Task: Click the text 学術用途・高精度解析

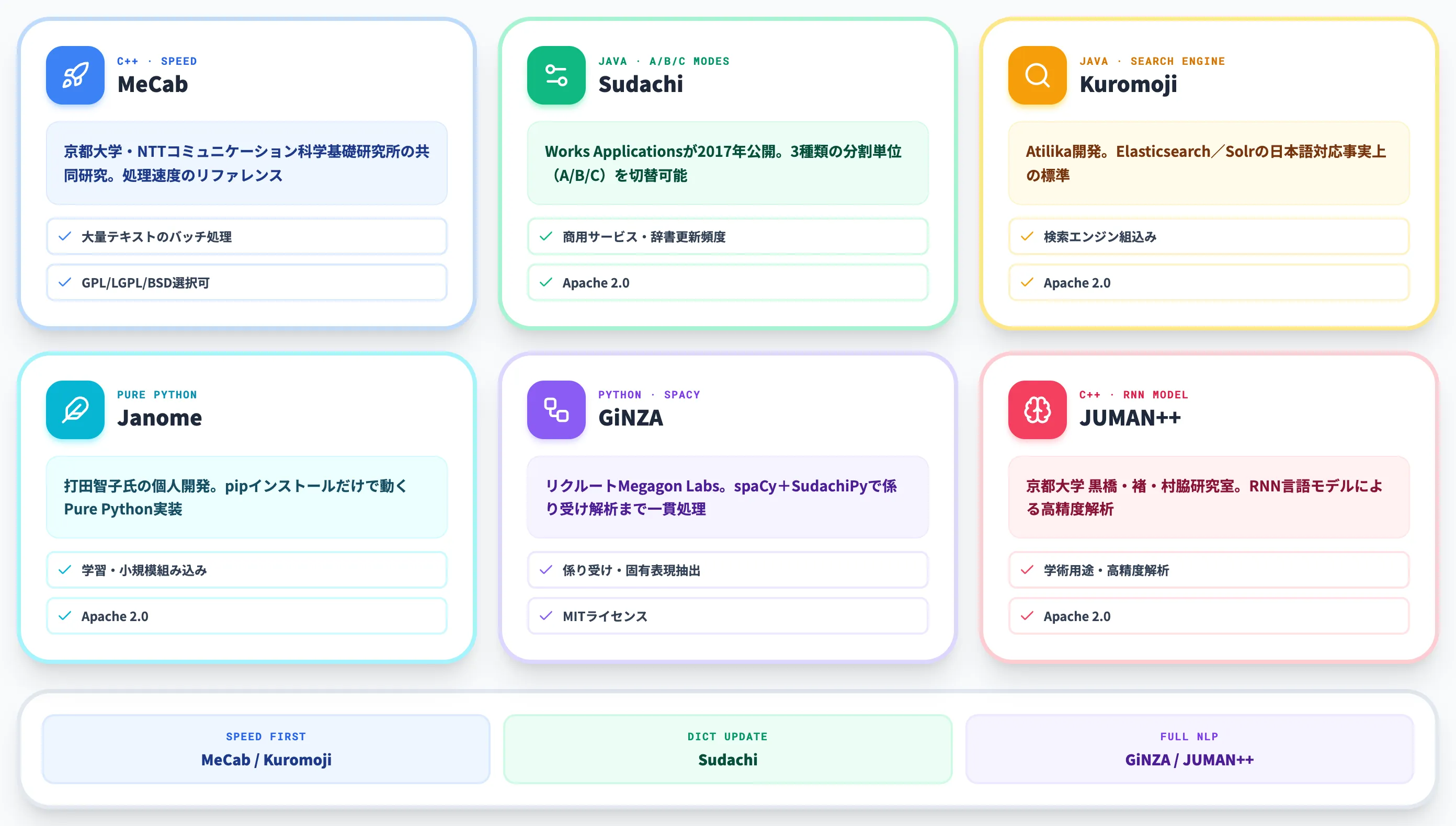Action: click(x=1107, y=570)
